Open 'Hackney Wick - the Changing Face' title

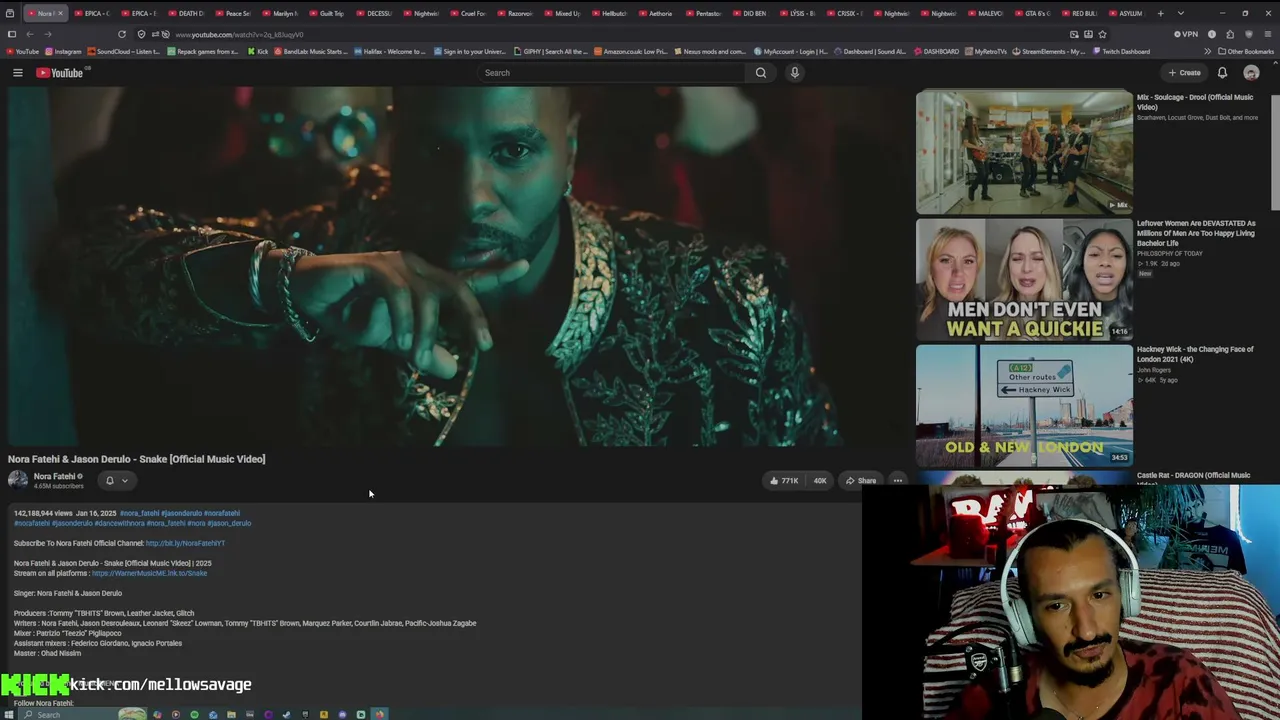pyautogui.click(x=1195, y=354)
